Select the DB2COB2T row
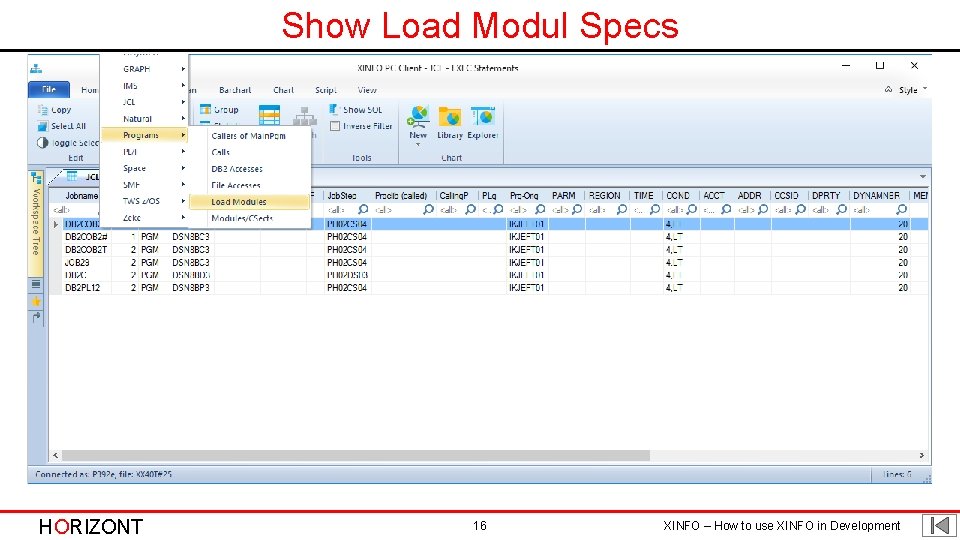The image size is (960, 540). pos(489,250)
